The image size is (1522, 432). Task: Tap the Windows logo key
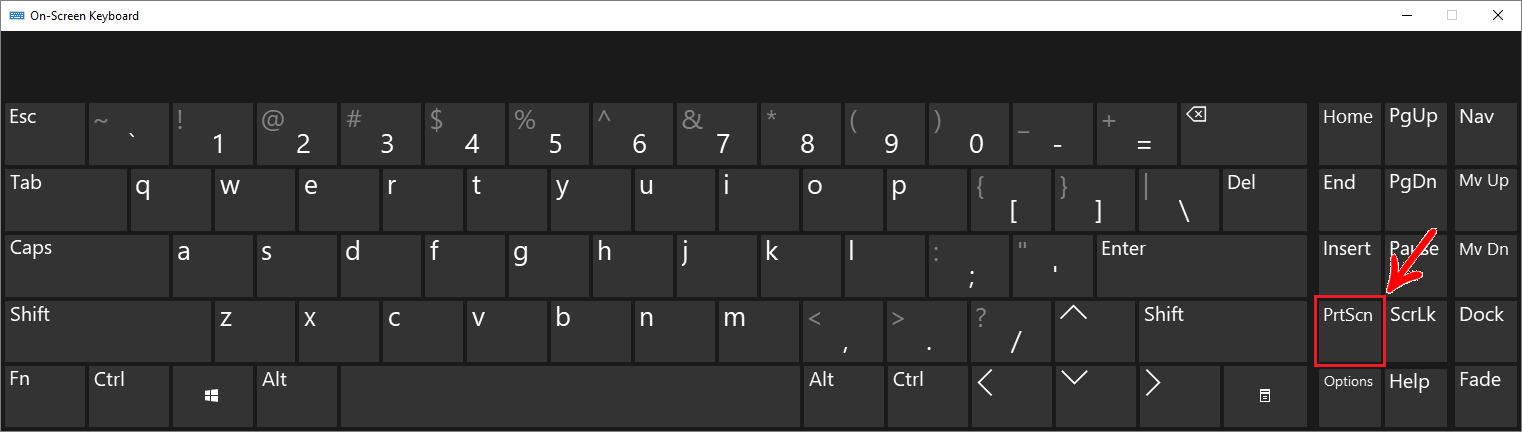(211, 397)
